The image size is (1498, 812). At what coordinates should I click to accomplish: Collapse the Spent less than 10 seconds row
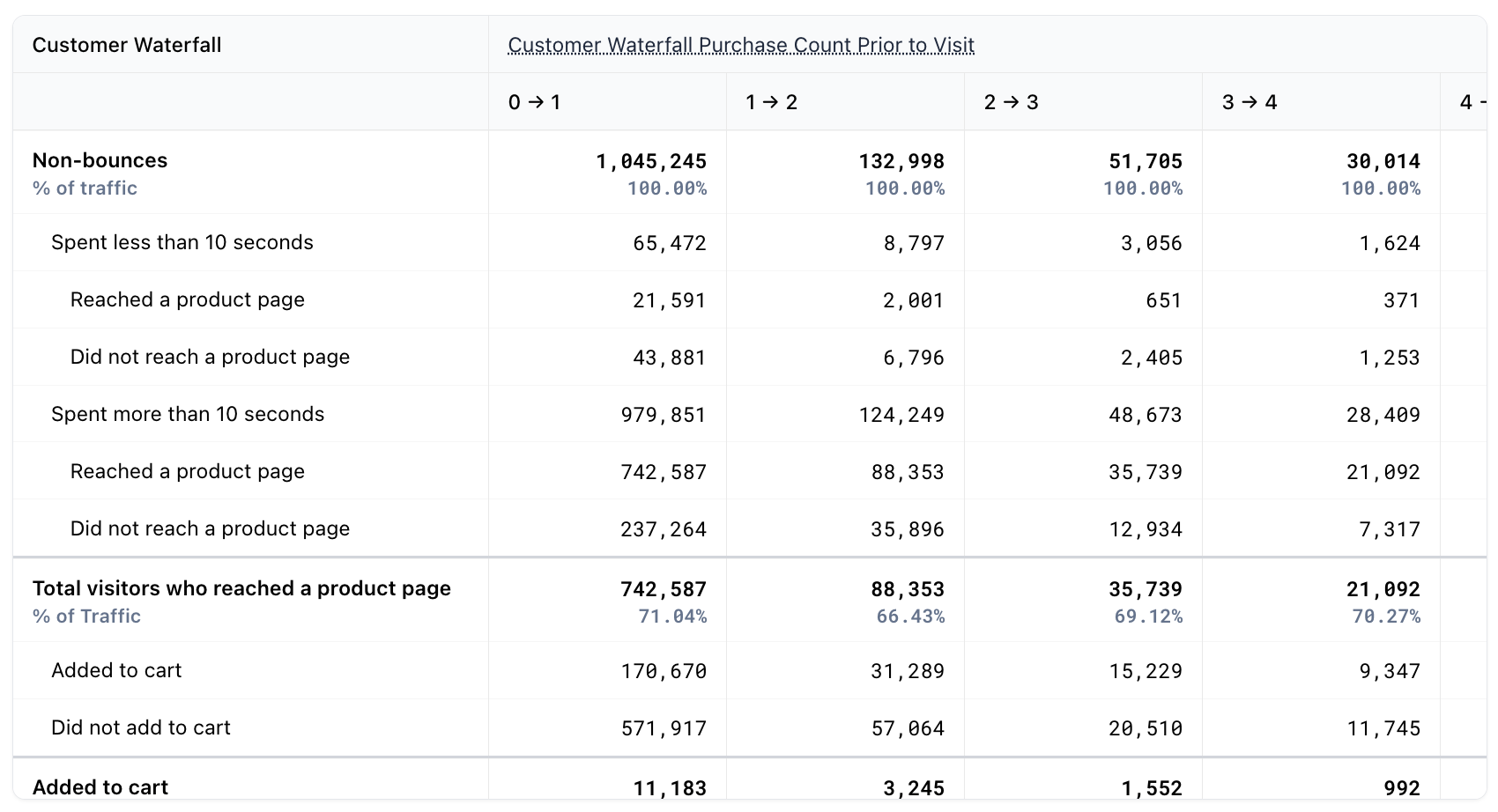coord(182,242)
